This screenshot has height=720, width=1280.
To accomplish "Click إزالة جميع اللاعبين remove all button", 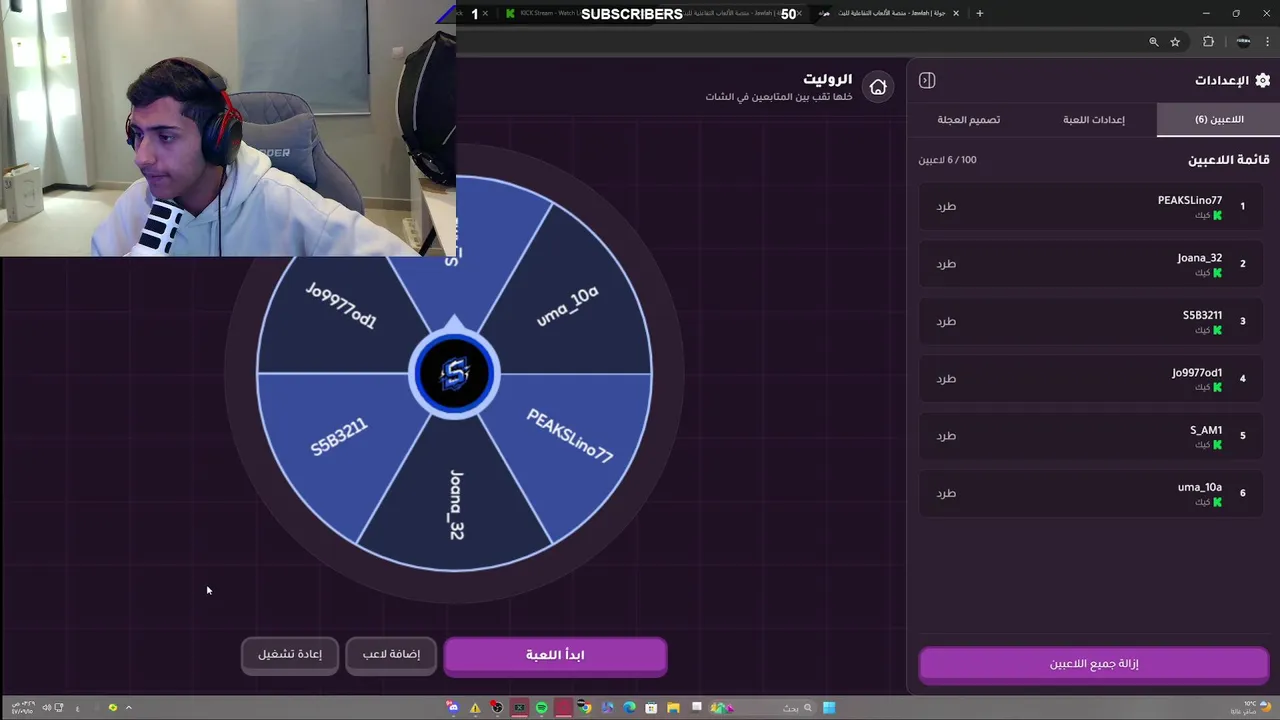I will (x=1094, y=664).
